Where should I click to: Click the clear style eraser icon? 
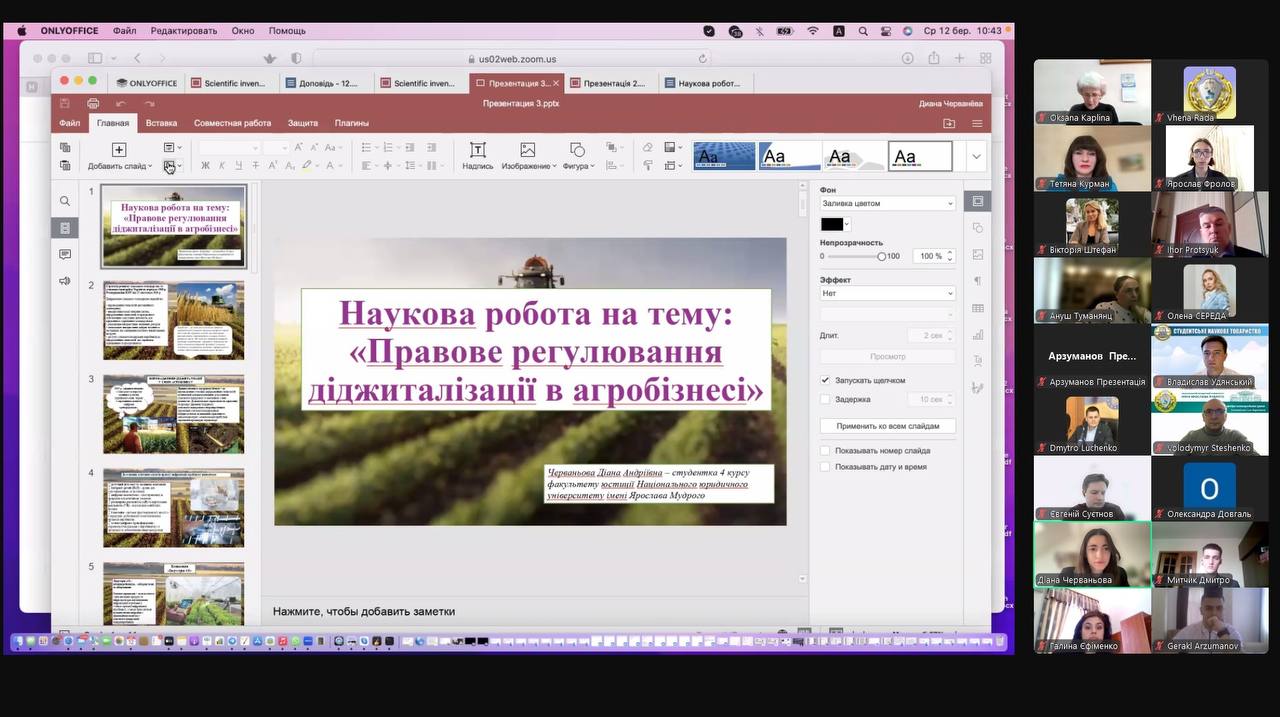[x=647, y=147]
